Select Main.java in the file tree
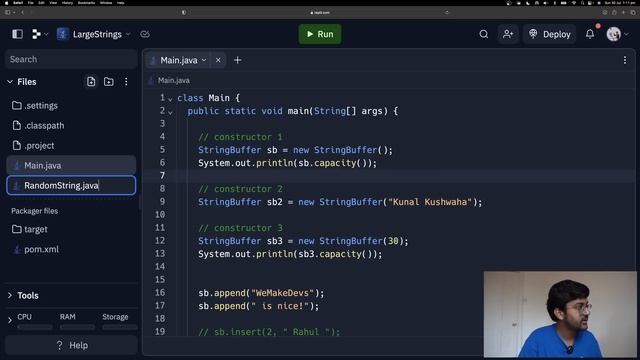The height and width of the screenshot is (360, 640). [x=71, y=165]
